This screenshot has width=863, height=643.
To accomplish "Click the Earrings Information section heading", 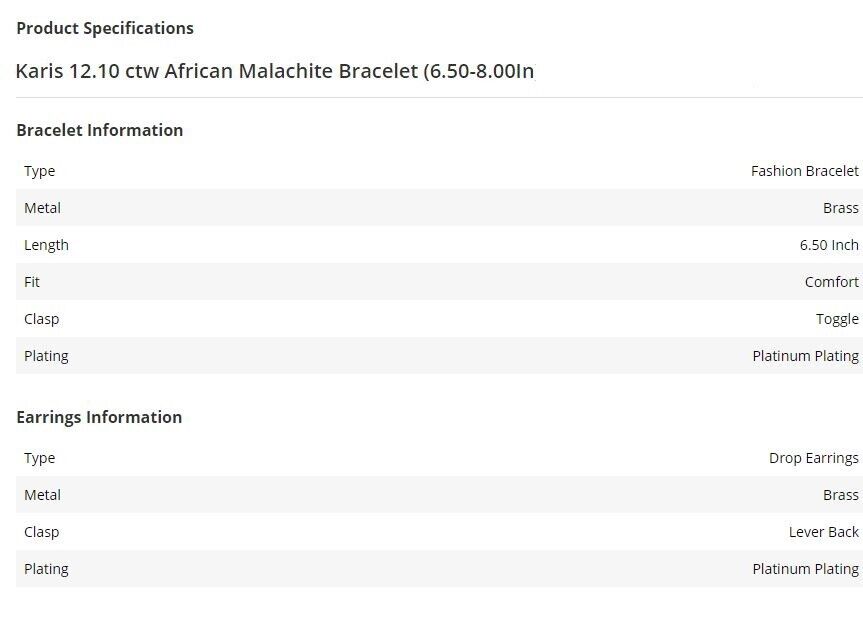I will pos(99,417).
